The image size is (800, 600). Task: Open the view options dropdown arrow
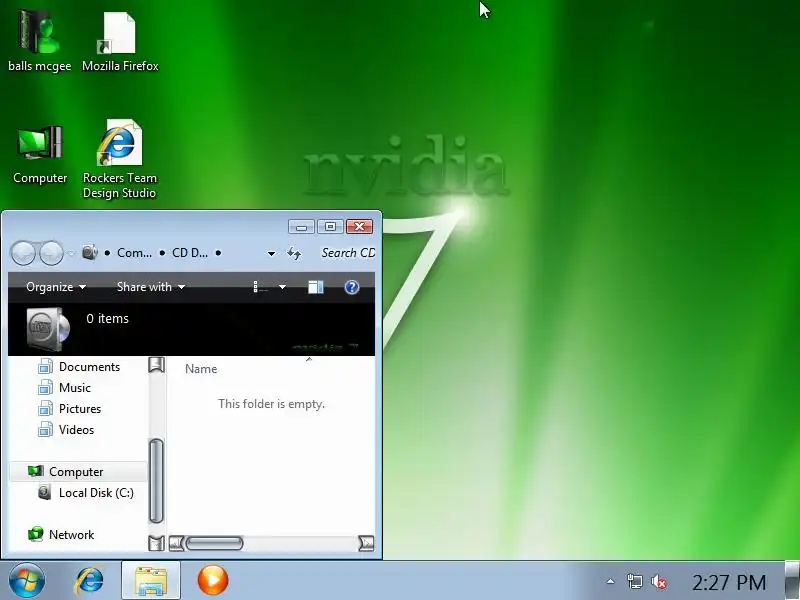282,287
